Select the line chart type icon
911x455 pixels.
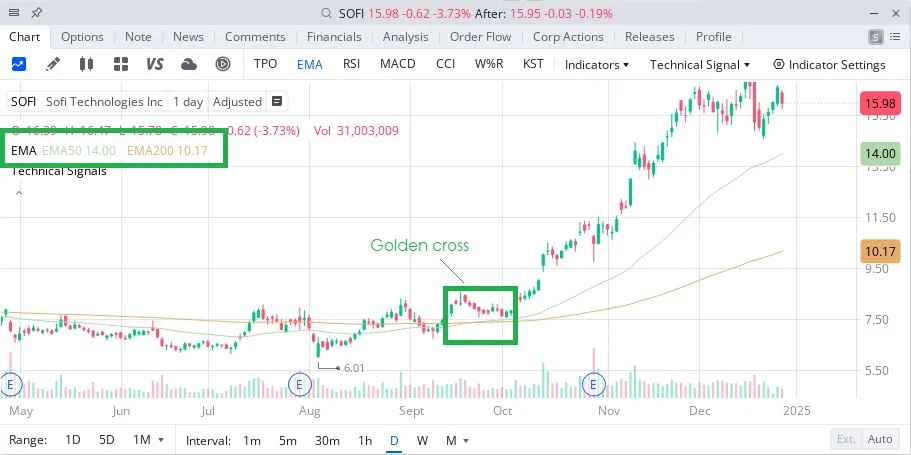[19, 64]
